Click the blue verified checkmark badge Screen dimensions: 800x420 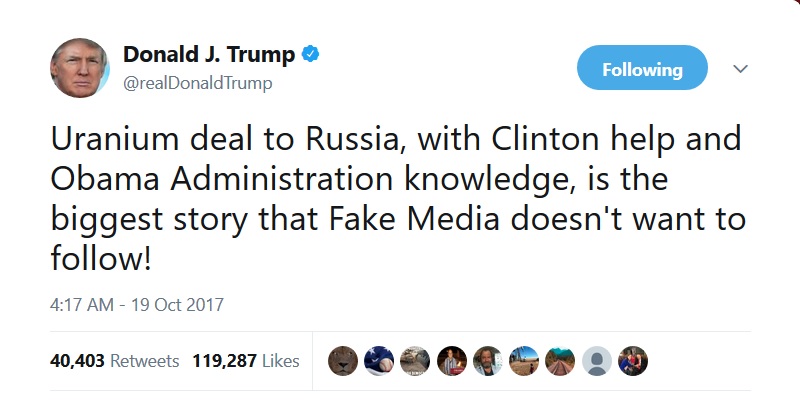tap(311, 54)
